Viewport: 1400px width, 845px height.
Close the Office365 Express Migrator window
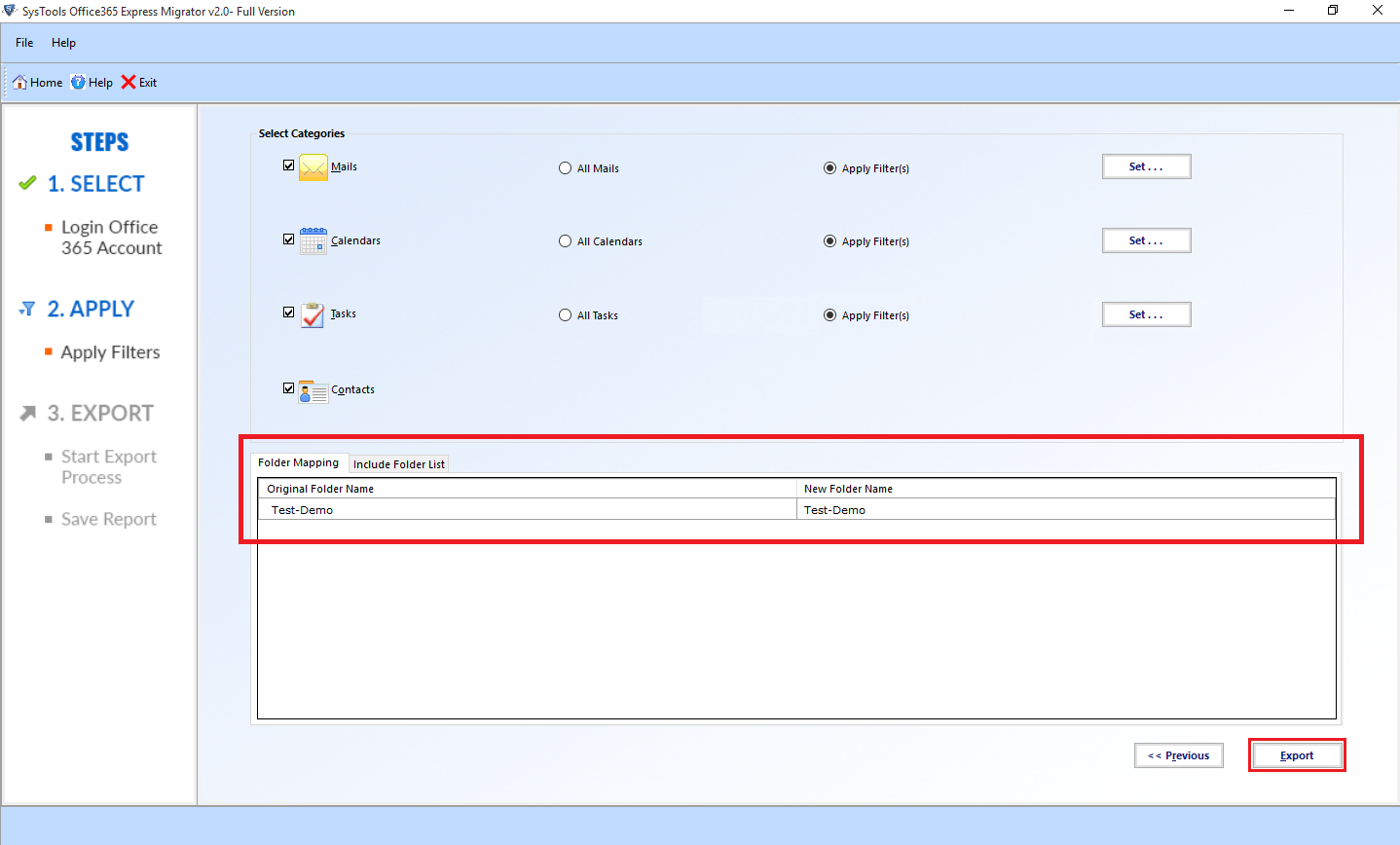(x=1378, y=11)
